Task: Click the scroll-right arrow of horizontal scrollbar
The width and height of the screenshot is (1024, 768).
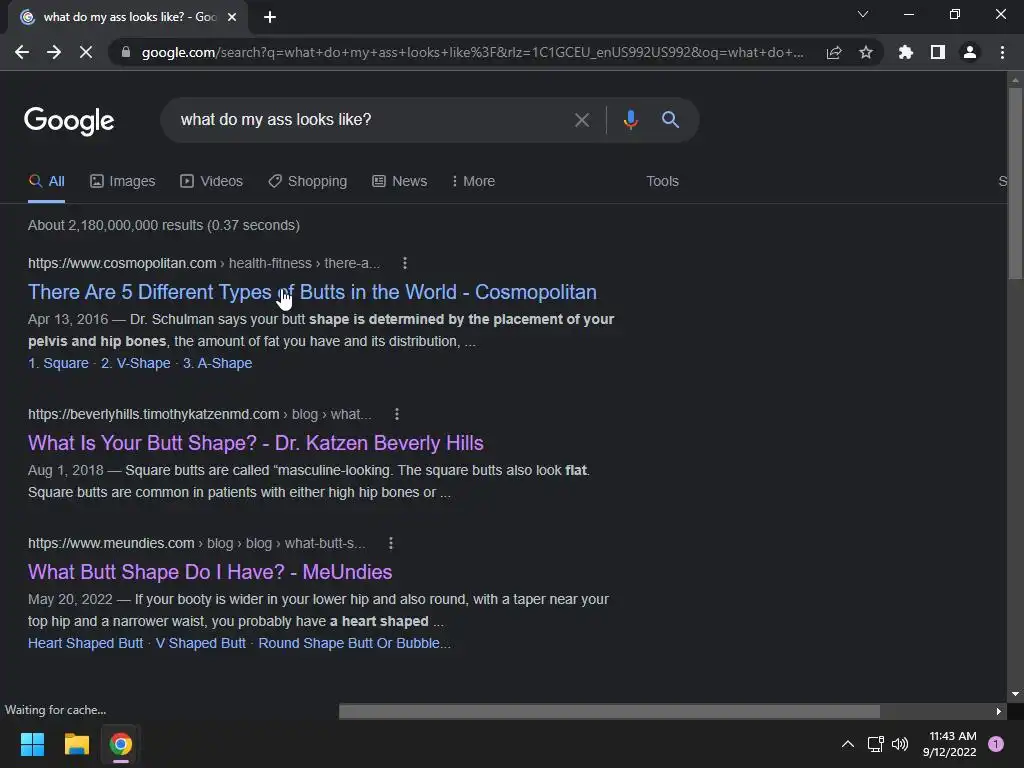Action: click(999, 711)
